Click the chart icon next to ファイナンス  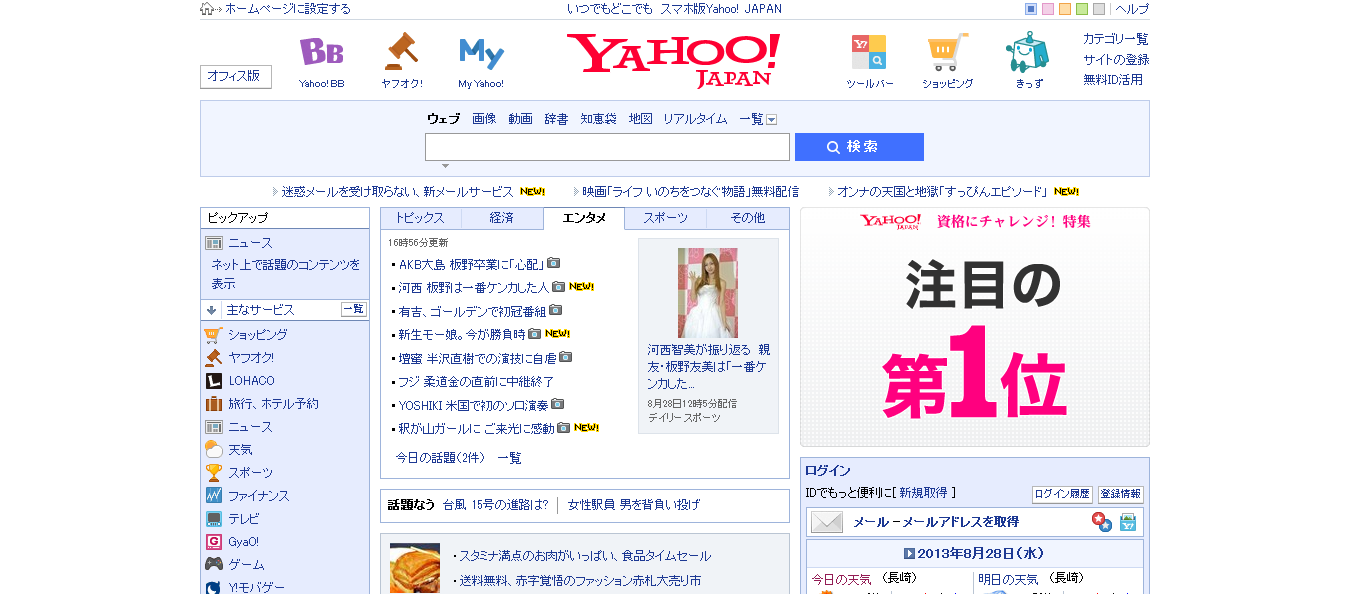point(213,496)
